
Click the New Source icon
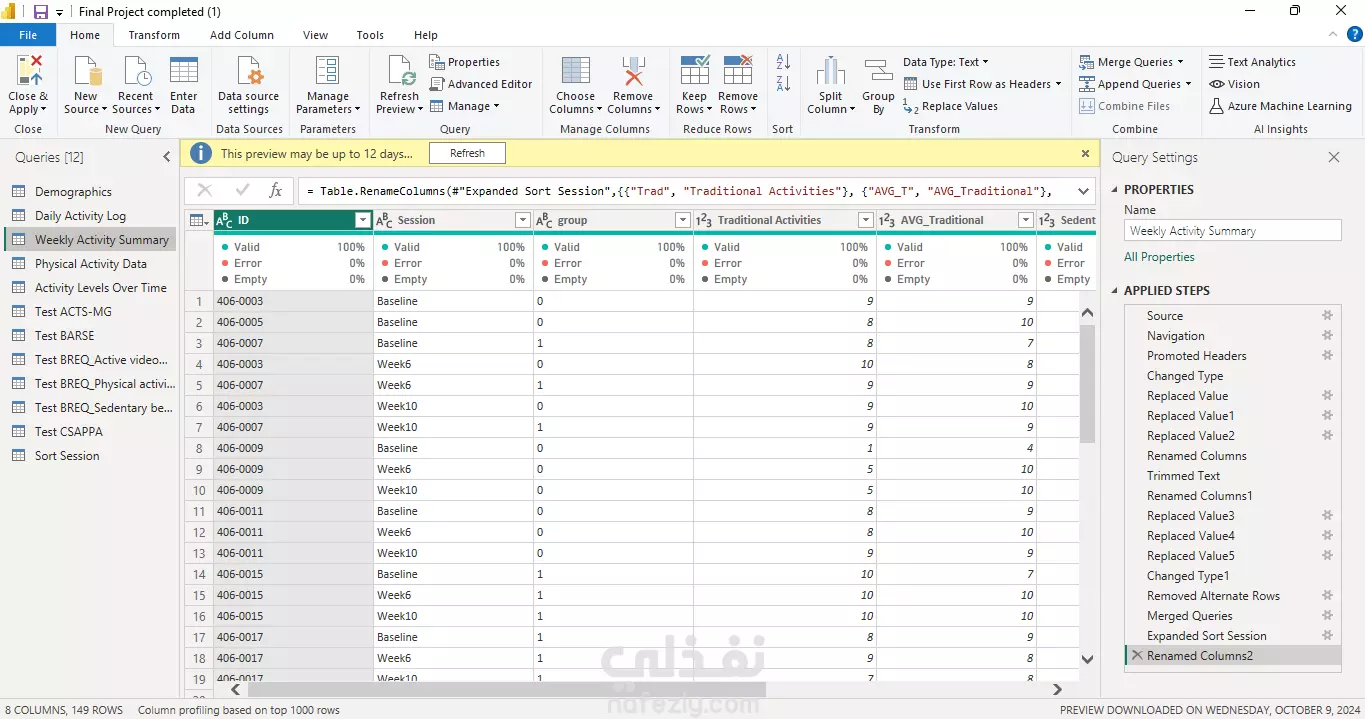tap(87, 72)
